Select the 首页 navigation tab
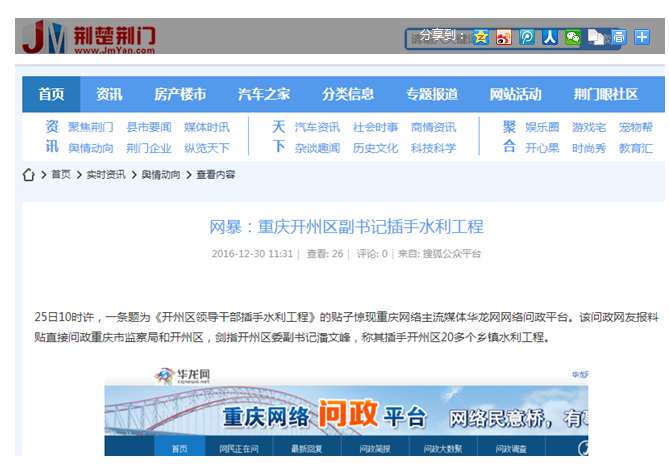 pyautogui.click(x=52, y=95)
